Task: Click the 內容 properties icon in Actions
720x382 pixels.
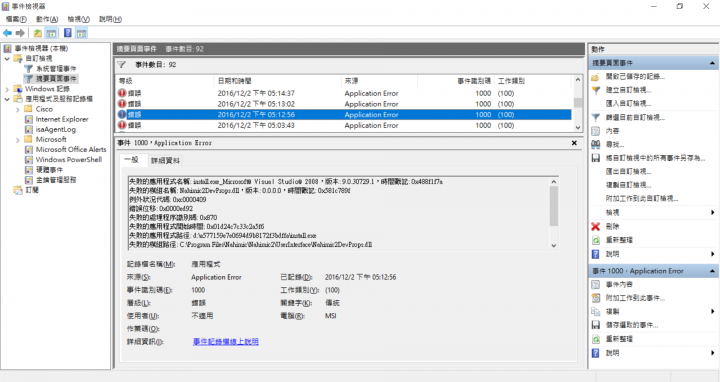Action: (596, 131)
